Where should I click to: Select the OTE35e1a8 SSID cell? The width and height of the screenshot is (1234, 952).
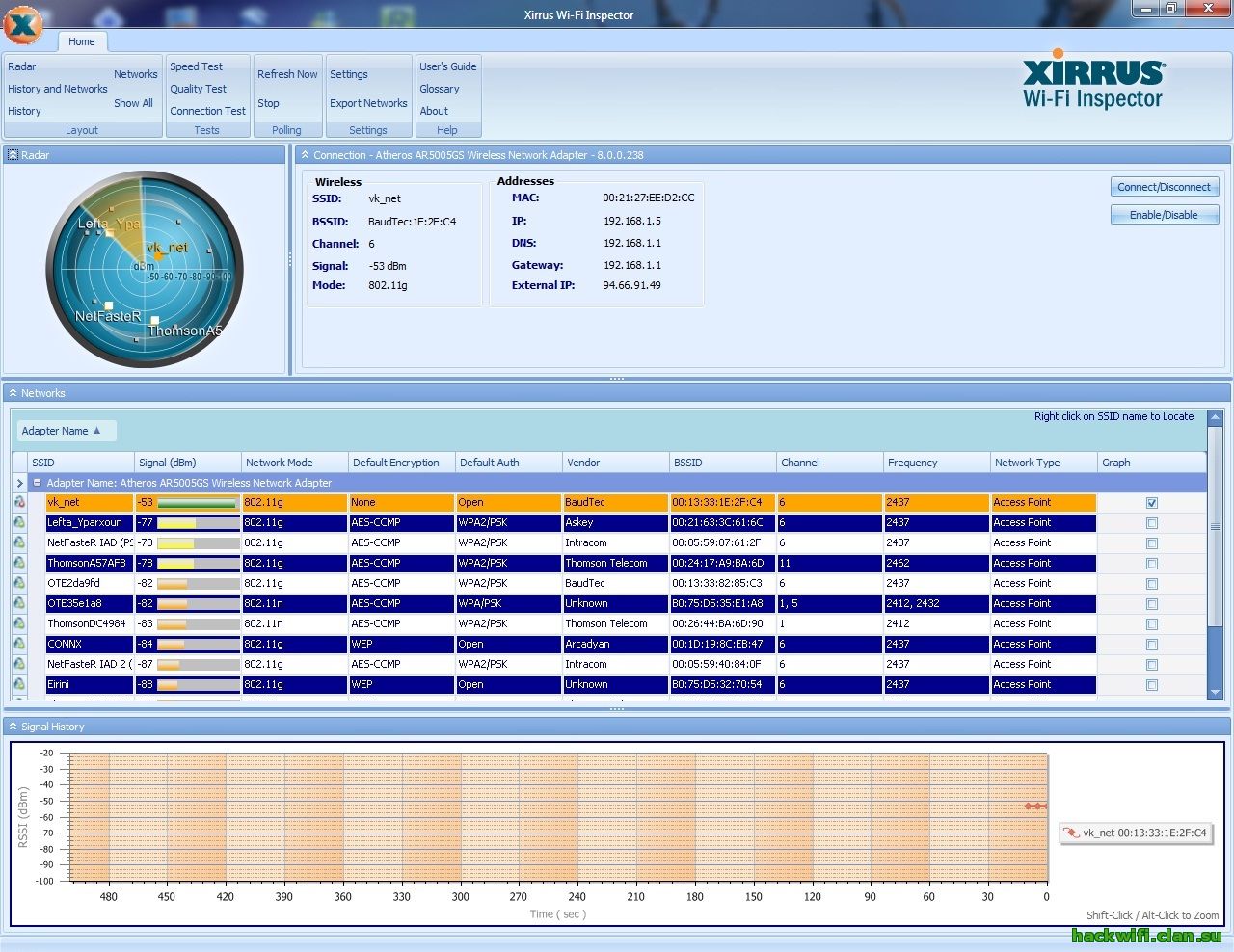(x=90, y=603)
